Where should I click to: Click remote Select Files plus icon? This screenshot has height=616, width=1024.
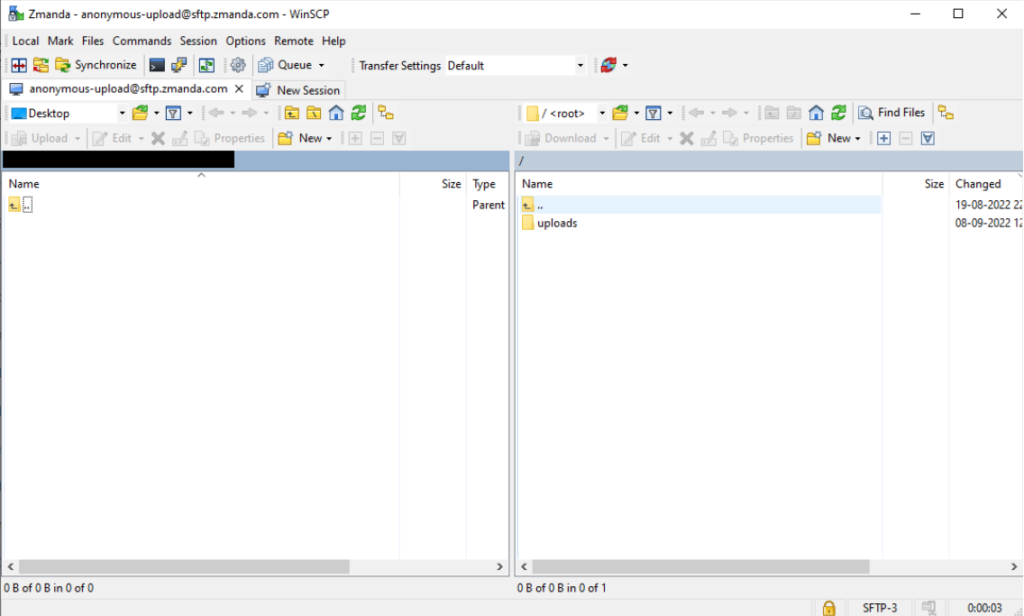(x=884, y=138)
